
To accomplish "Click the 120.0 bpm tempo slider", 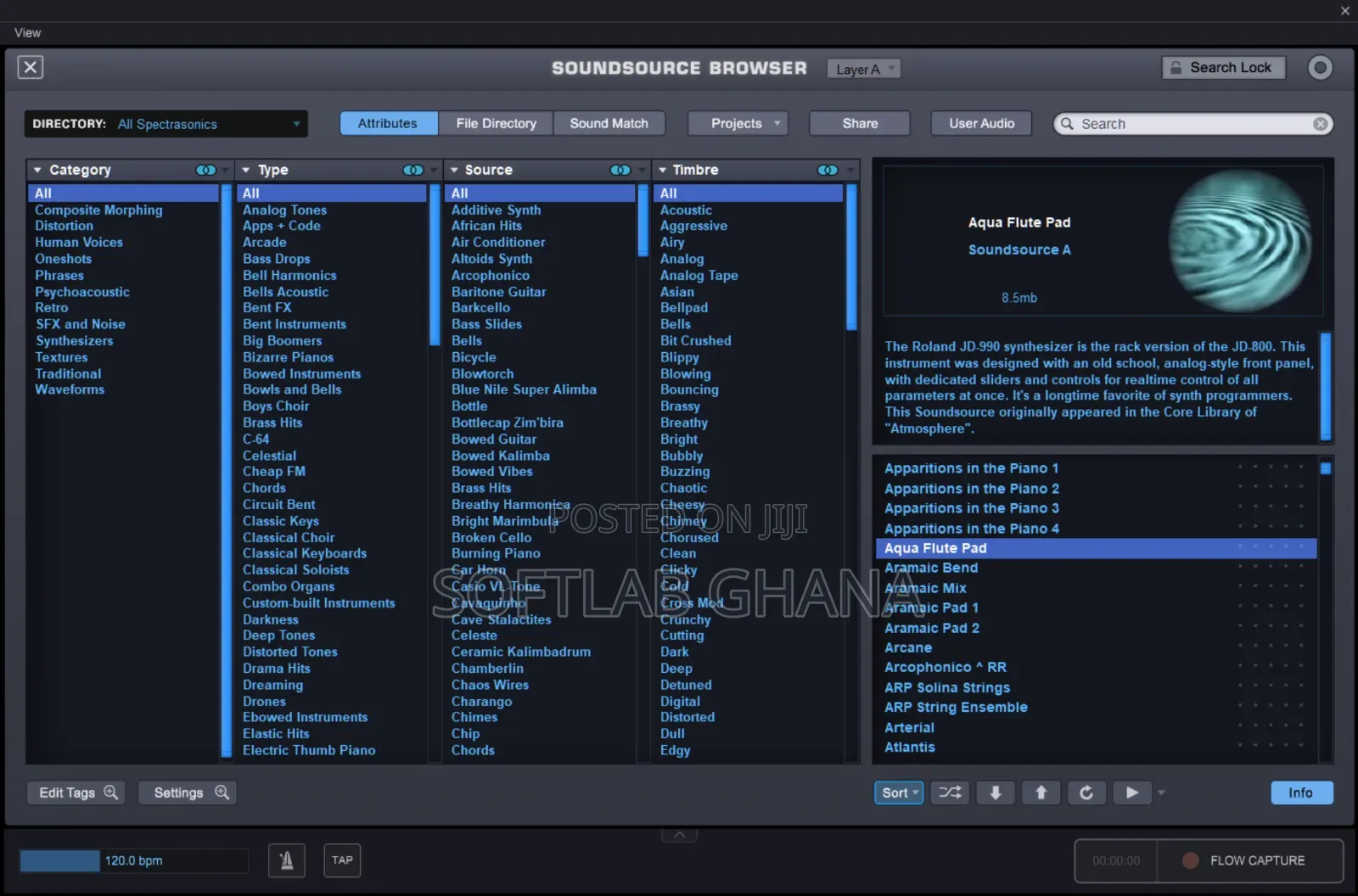I will 133,860.
